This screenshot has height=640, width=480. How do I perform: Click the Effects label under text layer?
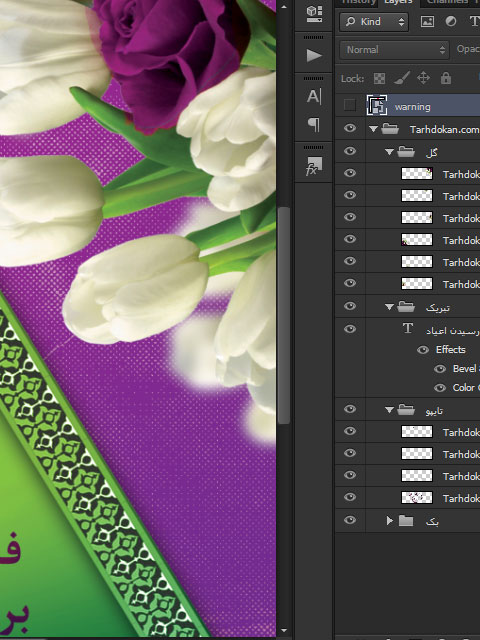click(451, 350)
